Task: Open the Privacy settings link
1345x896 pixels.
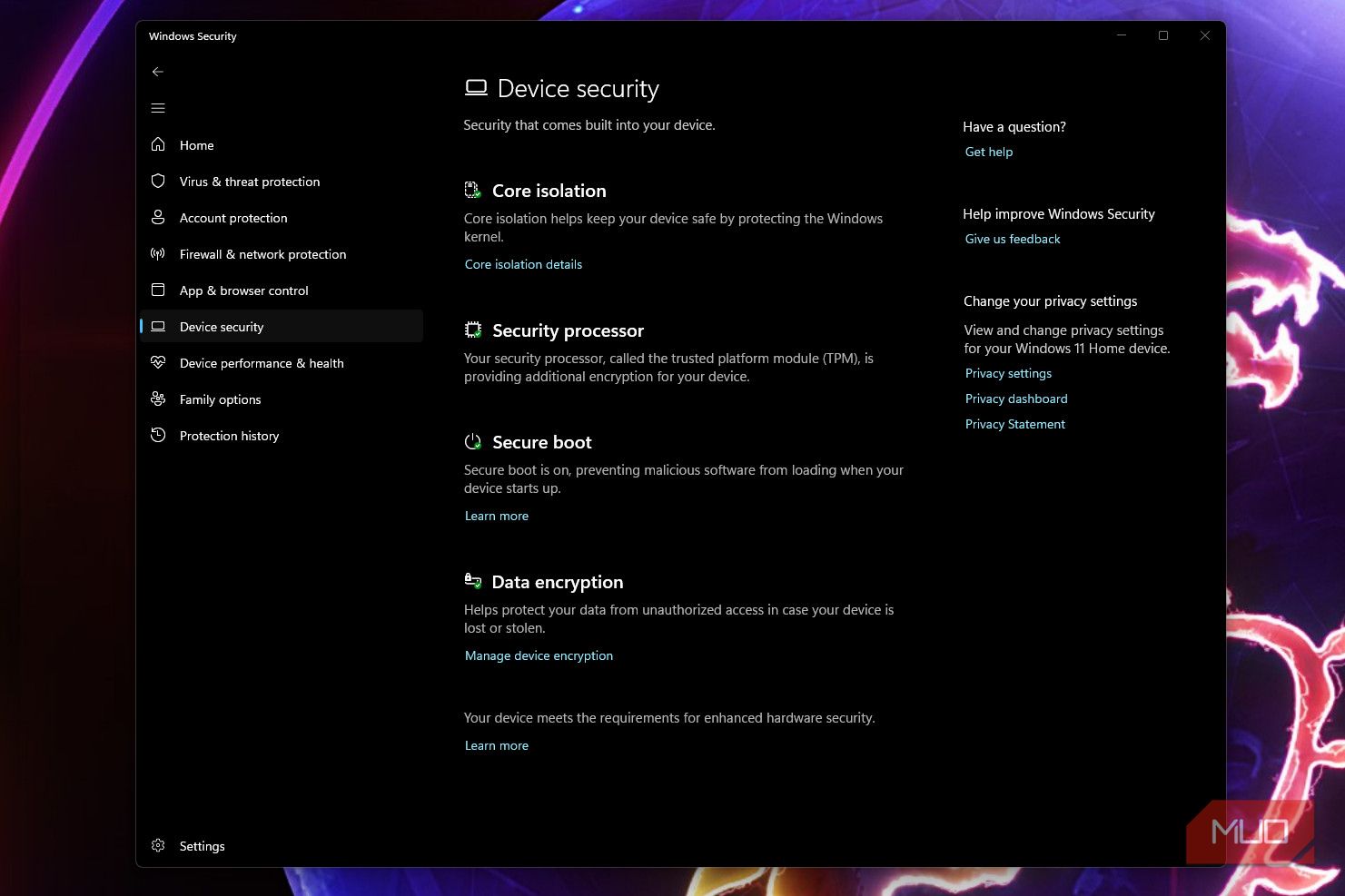Action: tap(1008, 373)
